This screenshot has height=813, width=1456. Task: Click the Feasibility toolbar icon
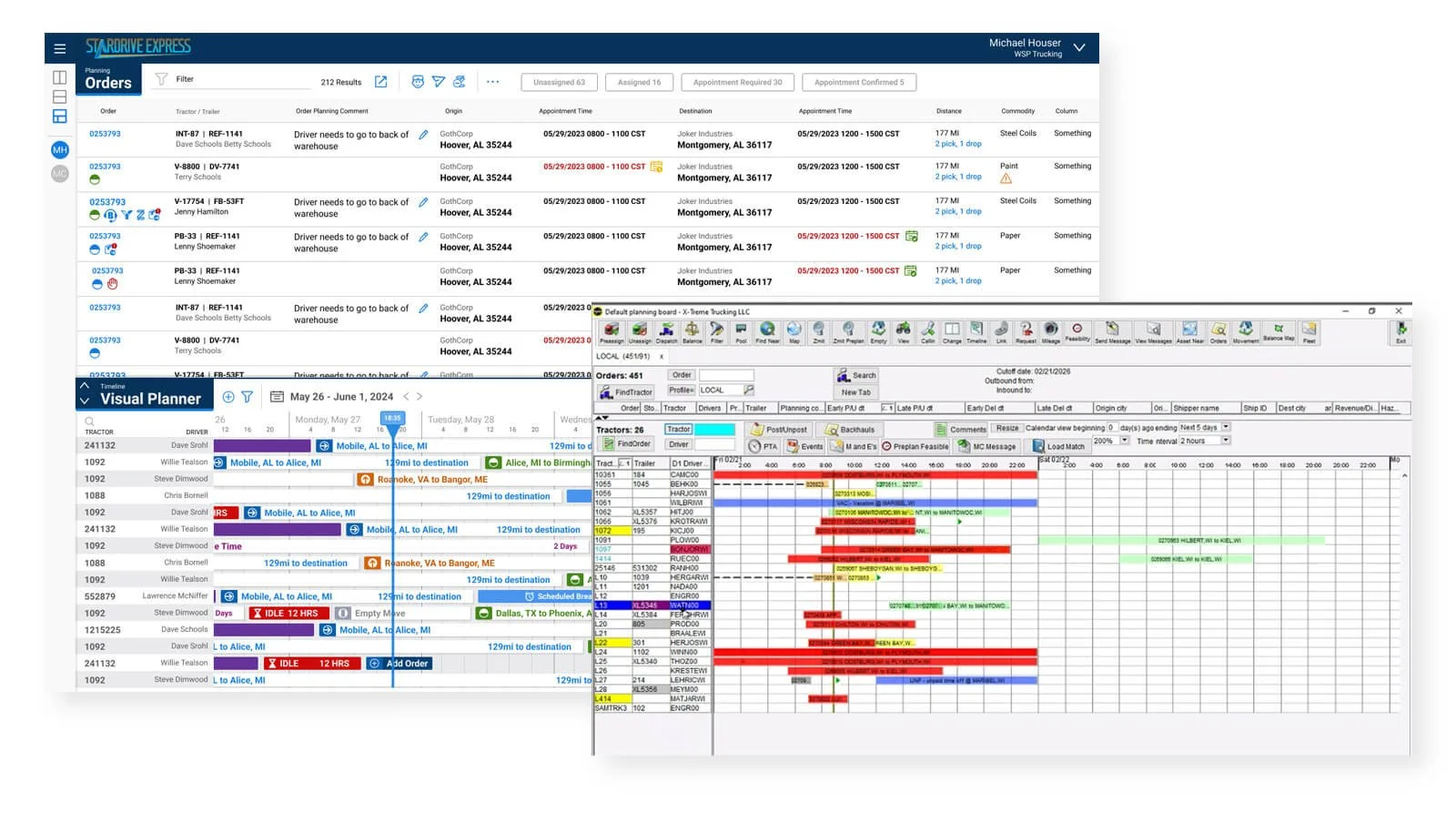pyautogui.click(x=1077, y=331)
